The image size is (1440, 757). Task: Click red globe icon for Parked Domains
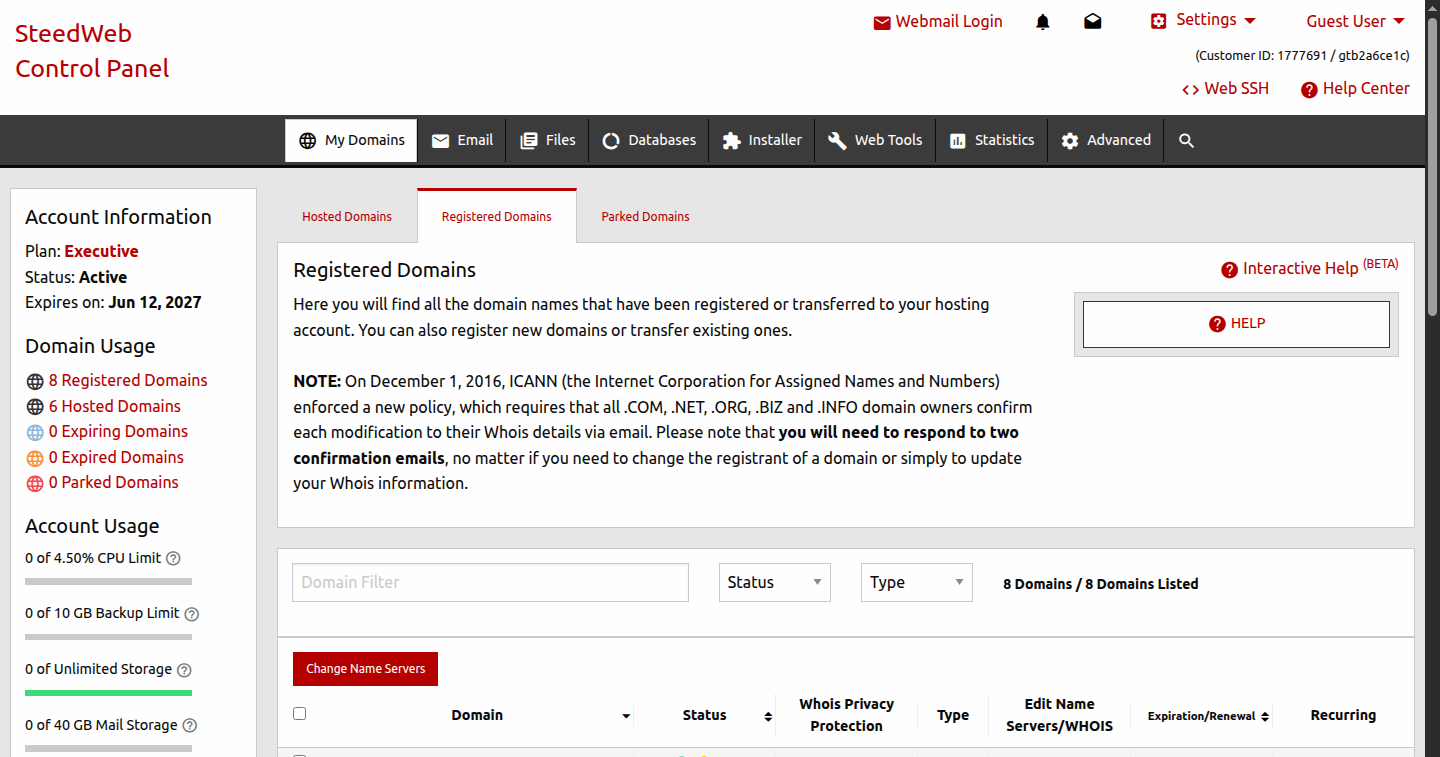pos(35,484)
